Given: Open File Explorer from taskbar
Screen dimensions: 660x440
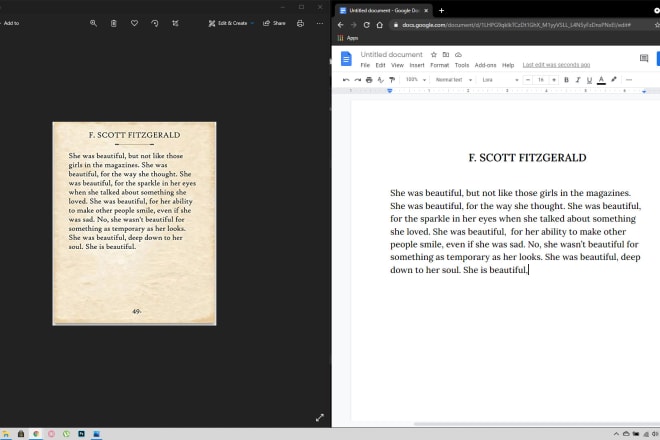Looking at the screenshot, I should pos(5,434).
